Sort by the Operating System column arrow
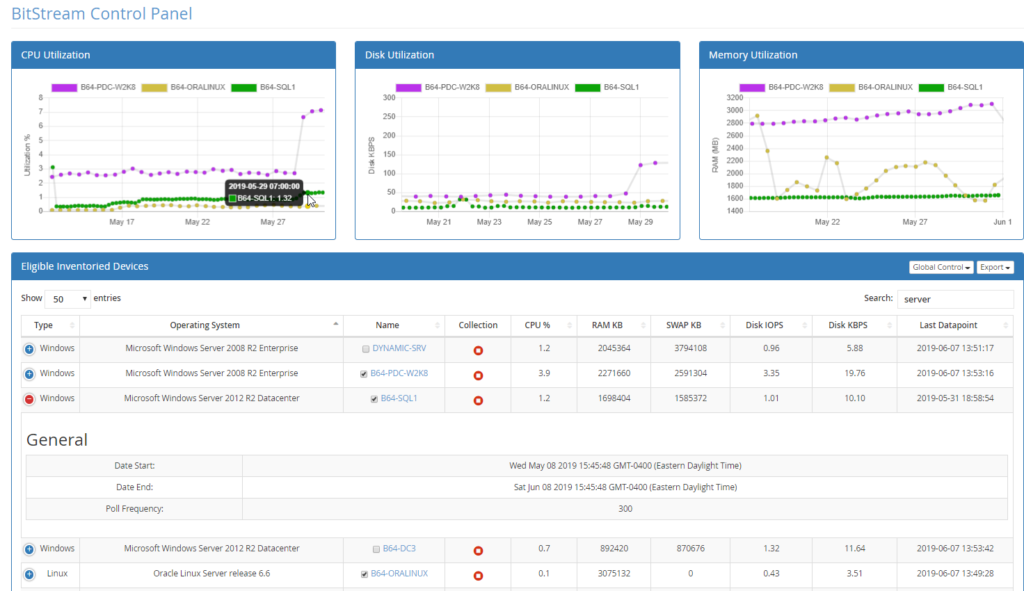1024x591 pixels. point(335,325)
